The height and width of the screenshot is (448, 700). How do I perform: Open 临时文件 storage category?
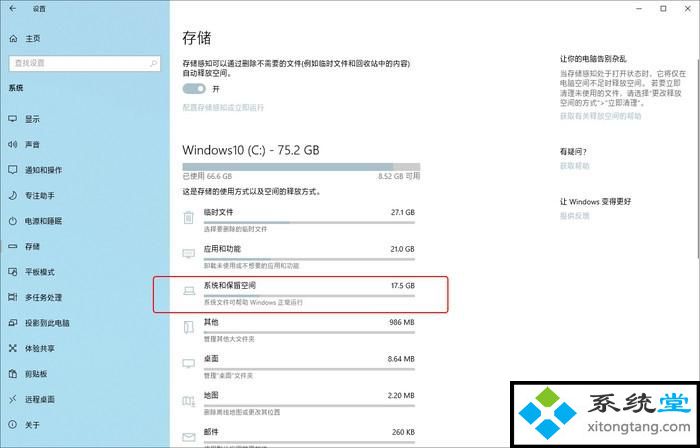pyautogui.click(x=299, y=220)
